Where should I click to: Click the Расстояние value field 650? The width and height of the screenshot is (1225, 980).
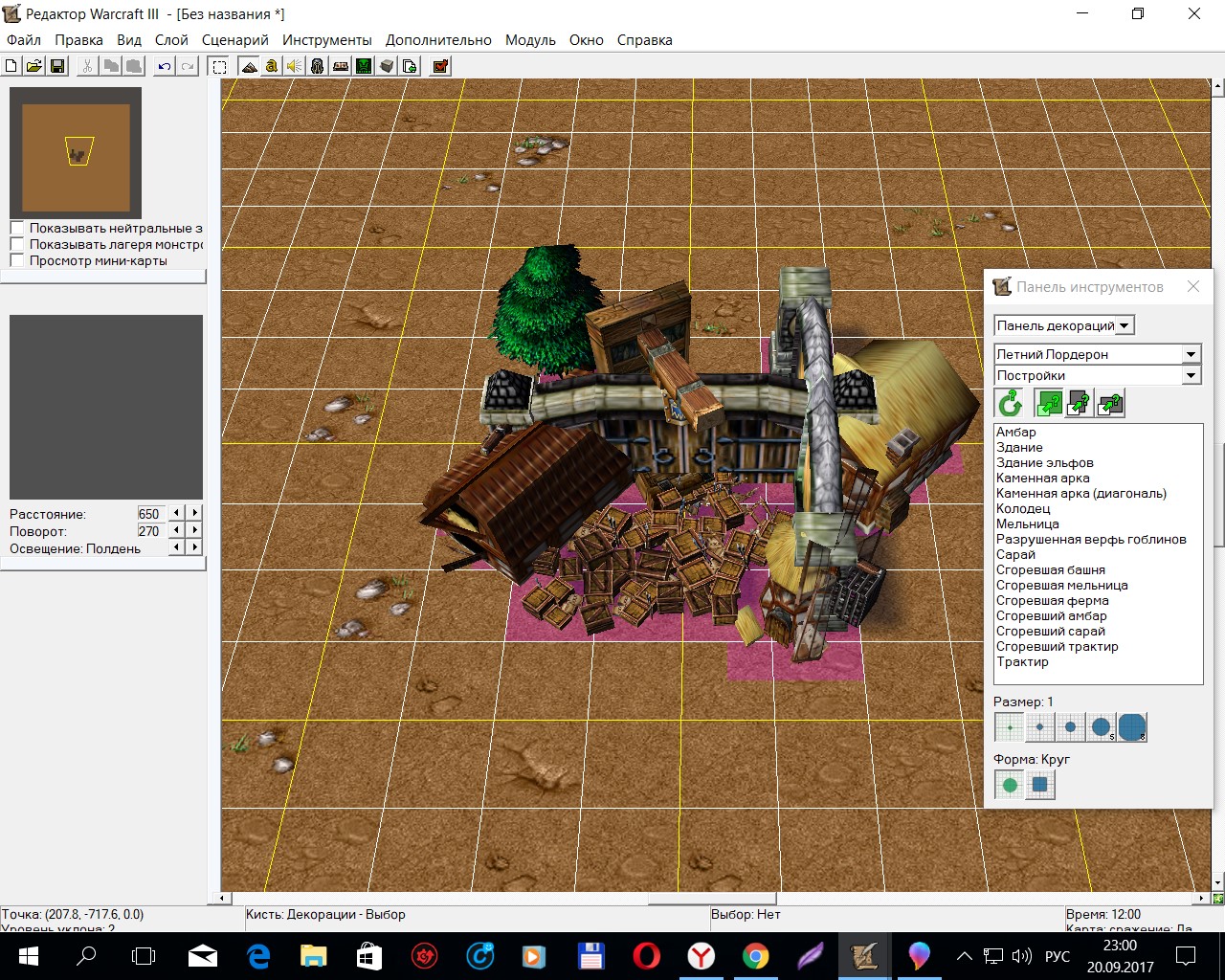click(151, 513)
